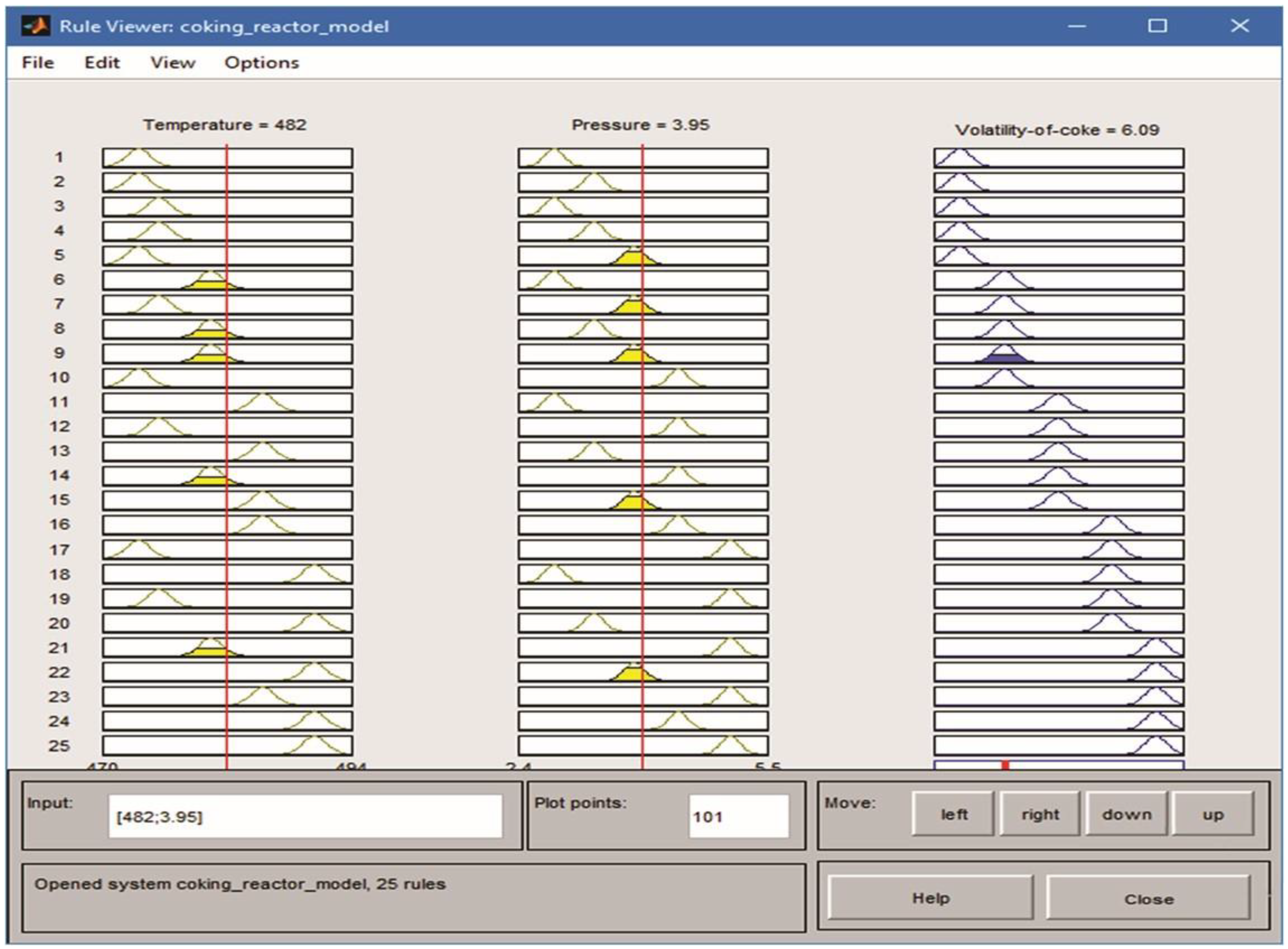Click rule 22 Pressure membership plot
Screen dimensions: 1288x949
[575, 672]
